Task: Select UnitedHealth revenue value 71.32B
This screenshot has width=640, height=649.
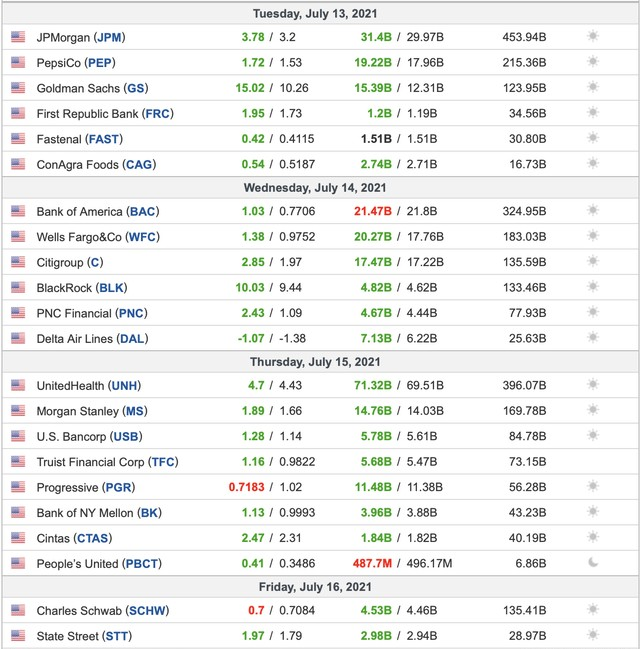Action: click(373, 386)
